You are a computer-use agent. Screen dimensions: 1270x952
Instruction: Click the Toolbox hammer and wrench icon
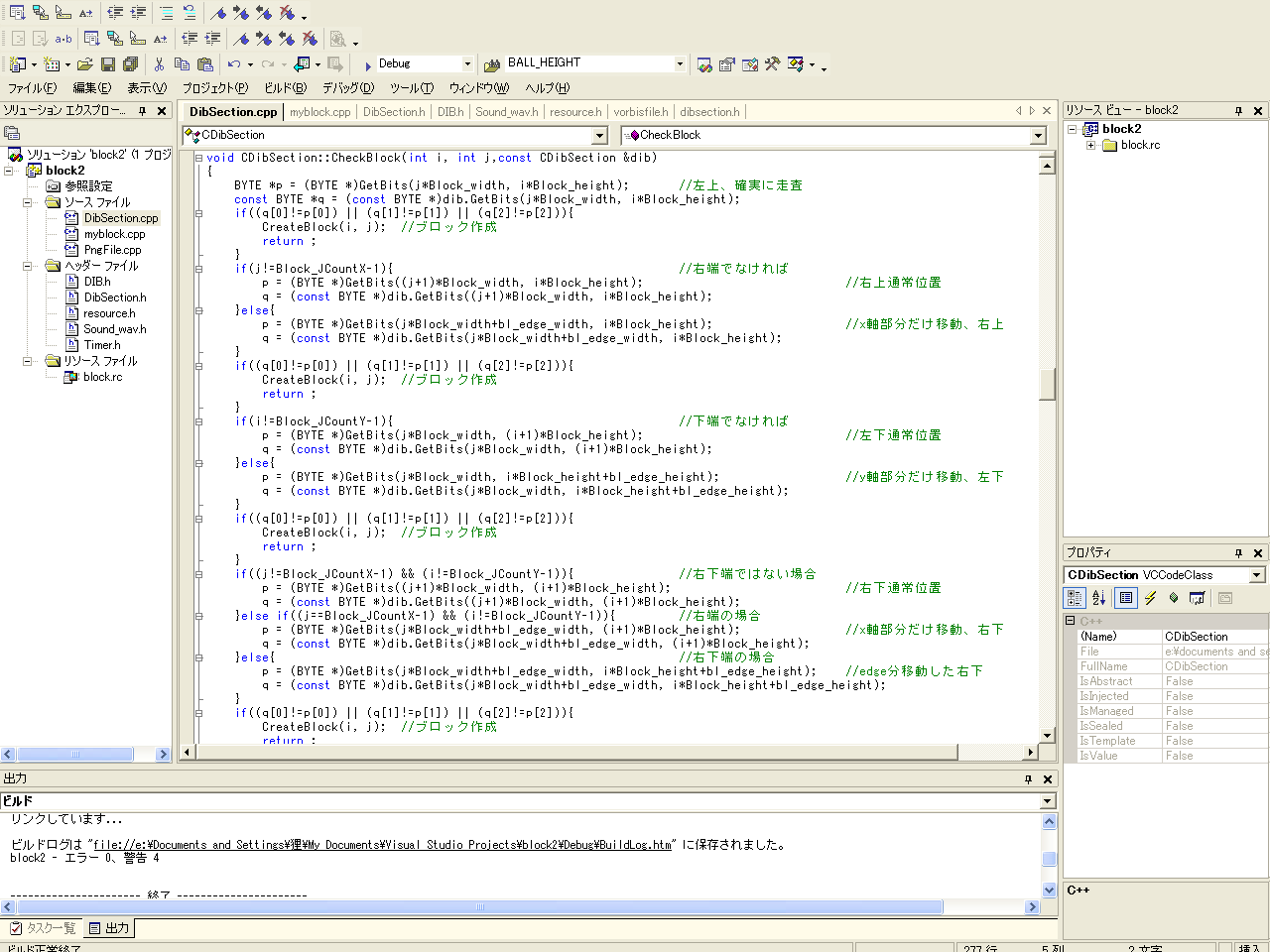[773, 64]
